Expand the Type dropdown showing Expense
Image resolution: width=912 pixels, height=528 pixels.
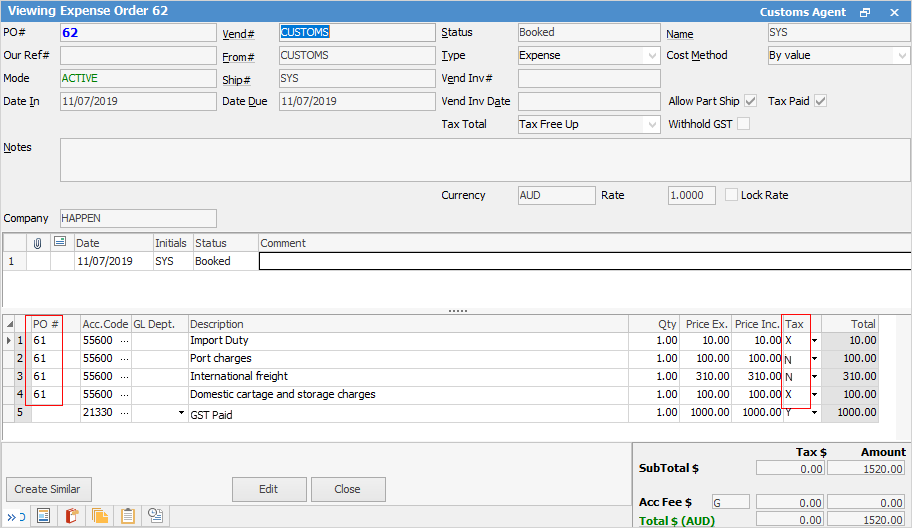(x=652, y=56)
